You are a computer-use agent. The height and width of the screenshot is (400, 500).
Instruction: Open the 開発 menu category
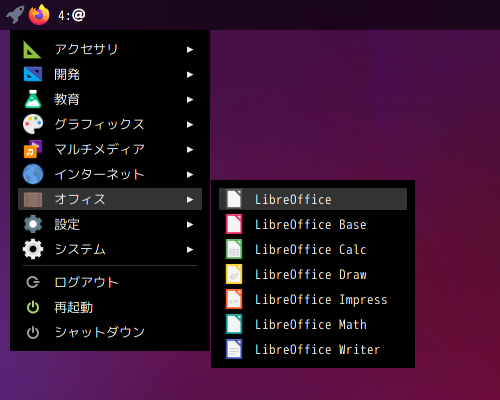click(x=110, y=75)
